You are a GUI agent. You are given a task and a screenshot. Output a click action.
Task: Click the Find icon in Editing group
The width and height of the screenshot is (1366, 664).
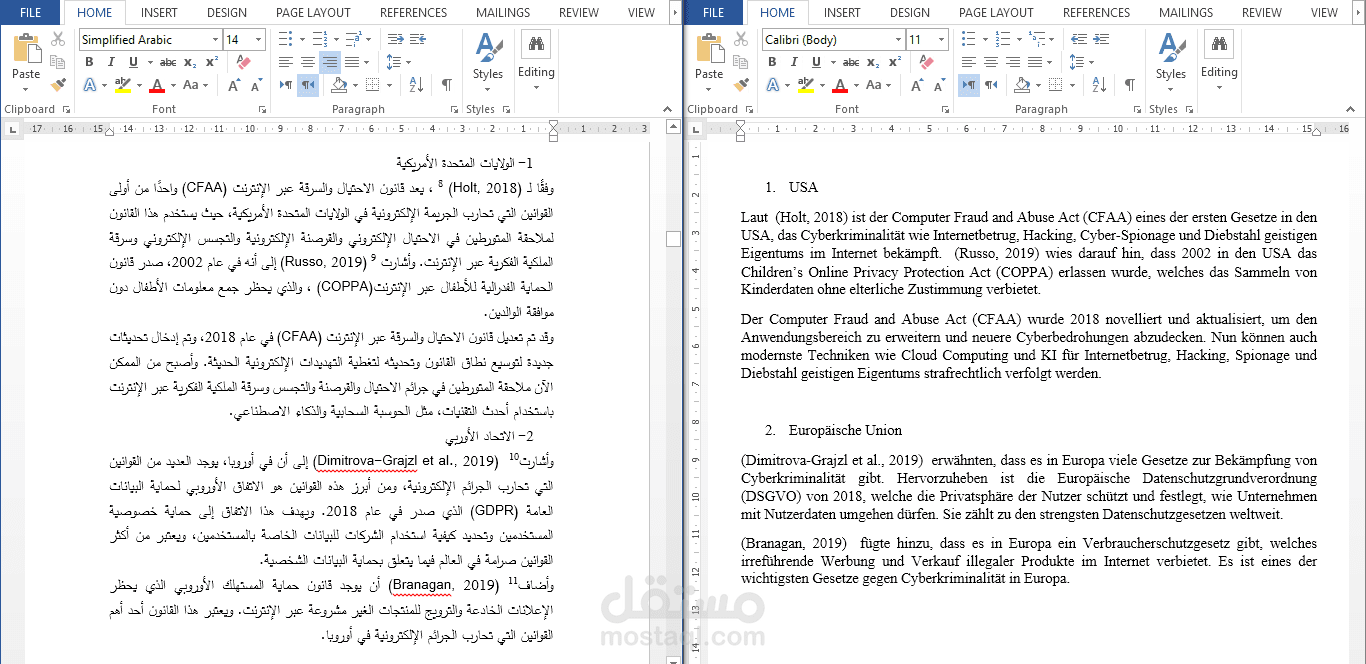coord(537,42)
